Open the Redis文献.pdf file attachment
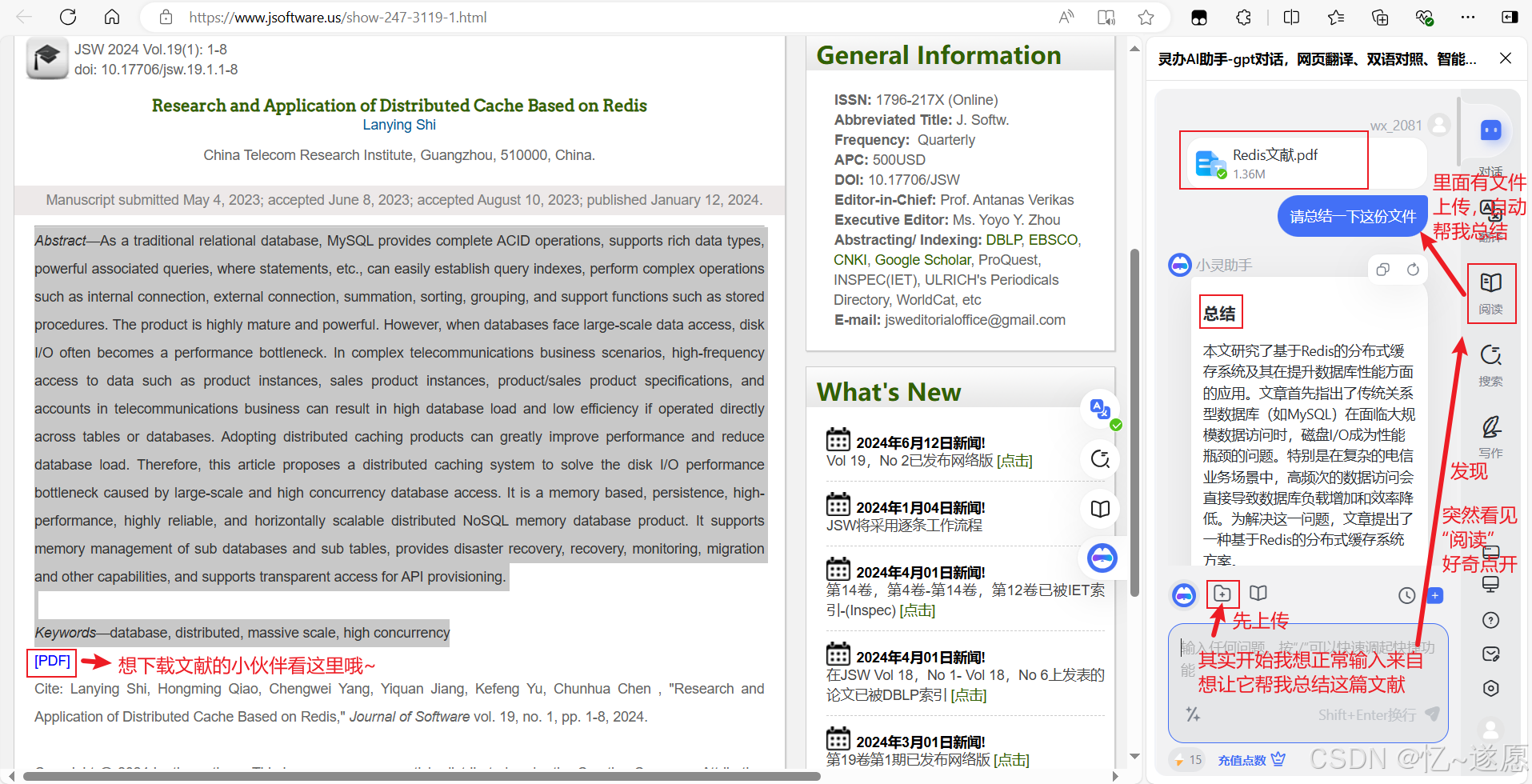The width and height of the screenshot is (1532, 784). 1306,162
